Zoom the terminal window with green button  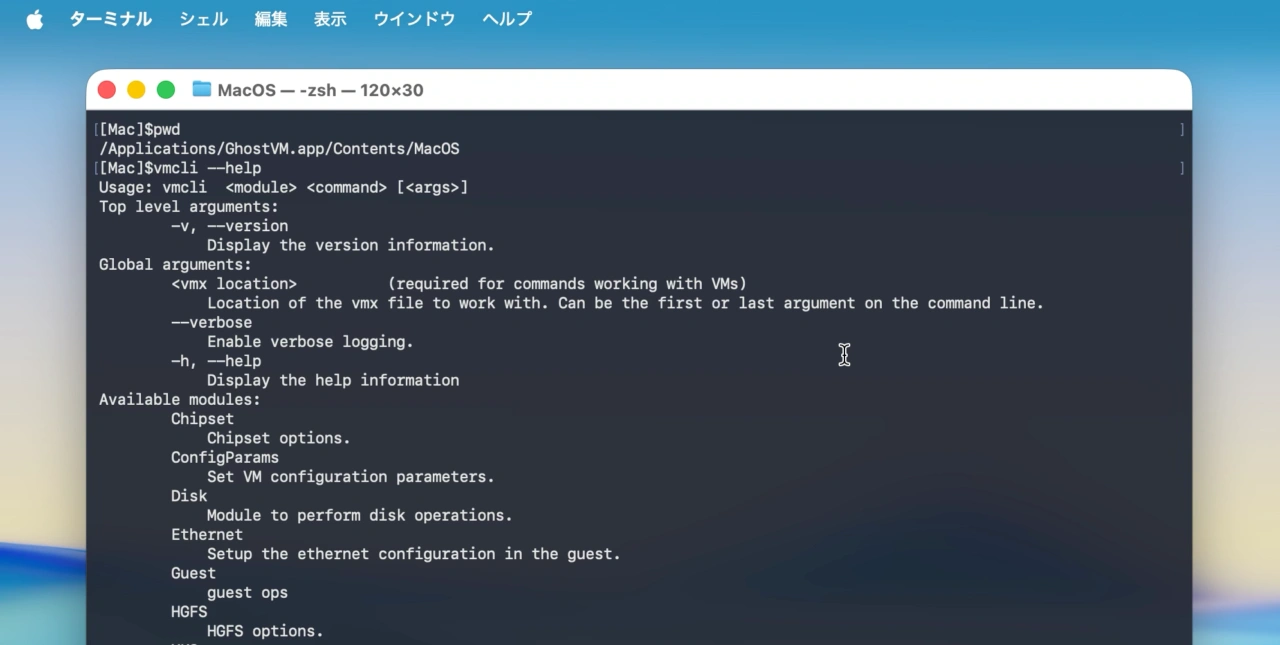click(166, 90)
